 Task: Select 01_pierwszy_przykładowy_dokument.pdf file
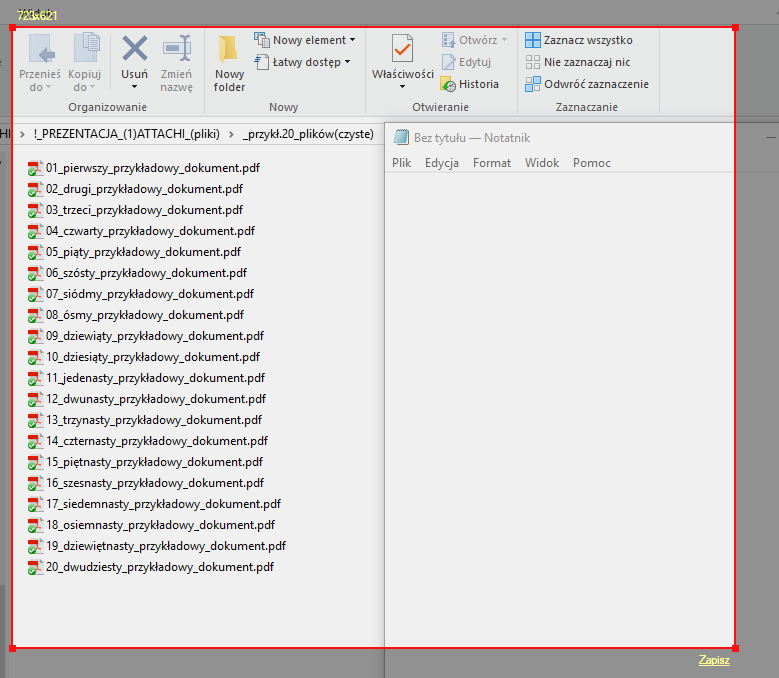[x=144, y=168]
